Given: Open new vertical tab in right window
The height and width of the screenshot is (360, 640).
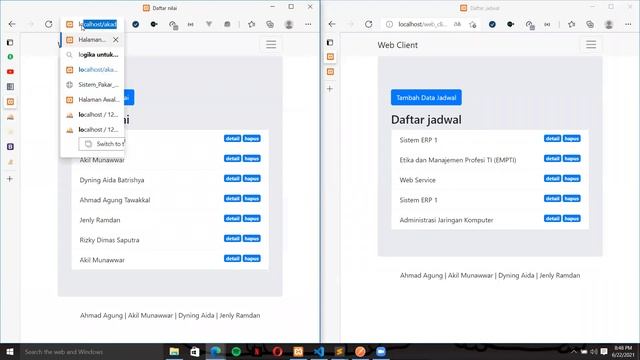Looking at the screenshot, I should 330,89.
